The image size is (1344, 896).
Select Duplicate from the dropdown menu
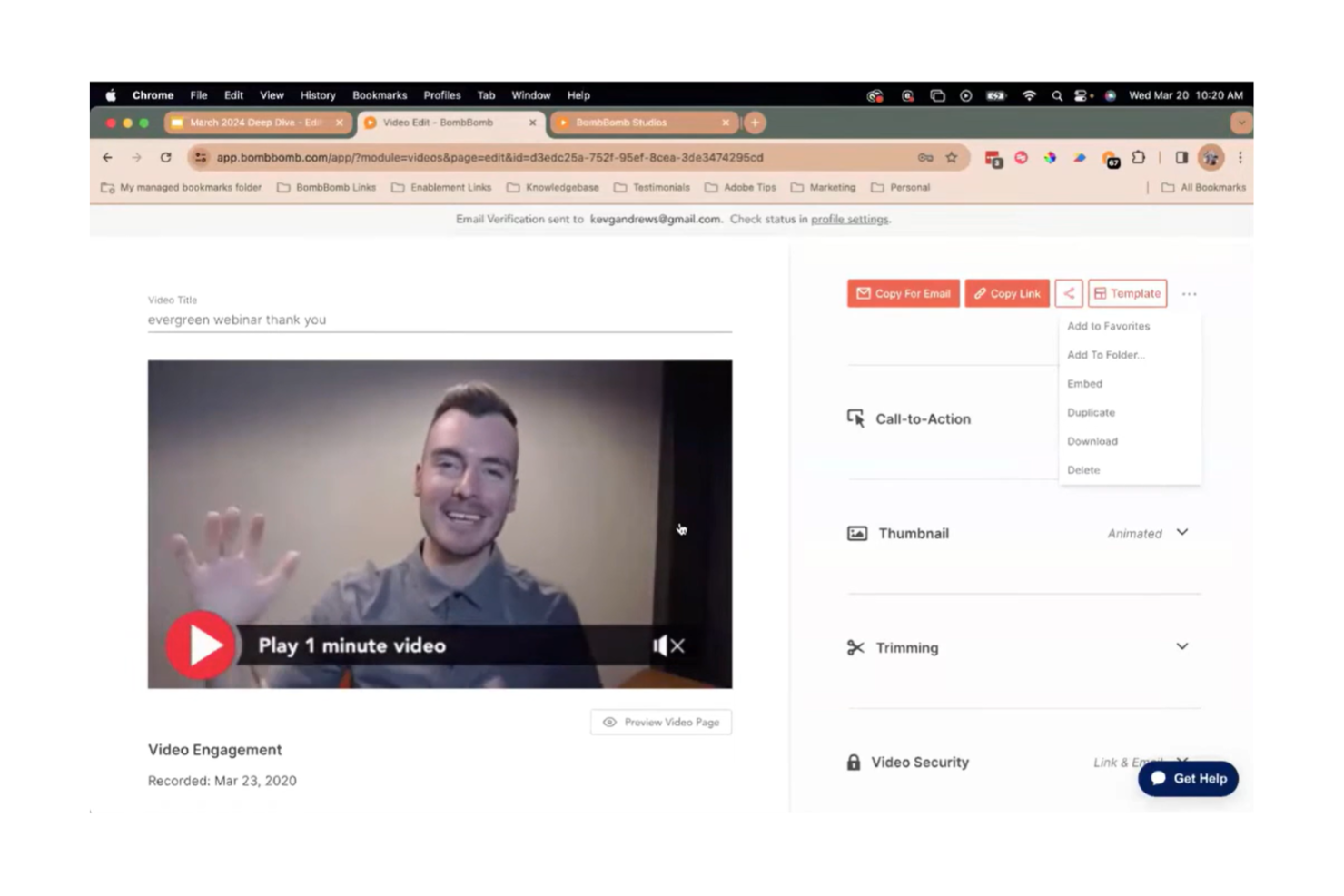(x=1091, y=412)
